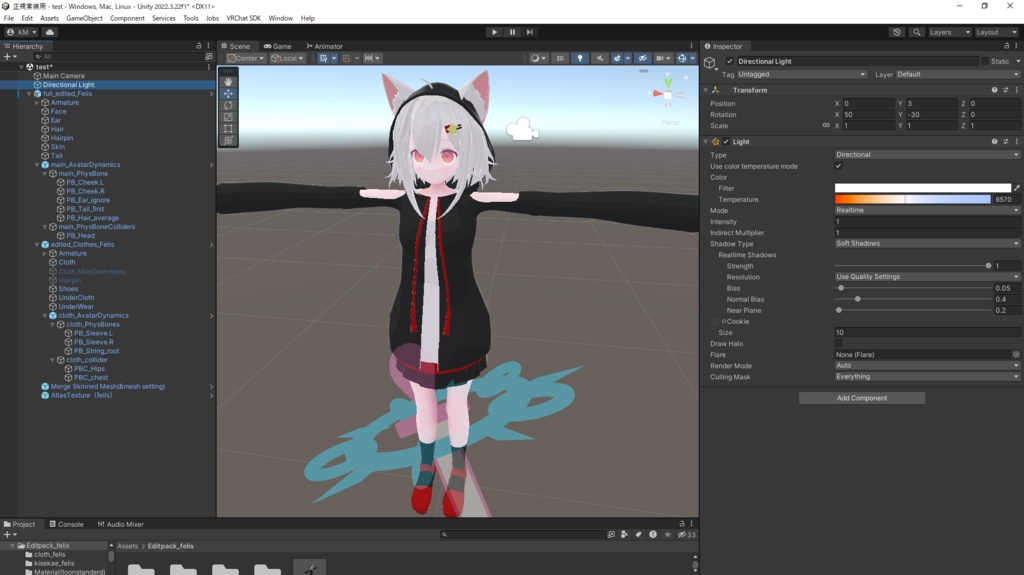Toggle scene audio icon
The image size is (1024, 575).
point(600,58)
